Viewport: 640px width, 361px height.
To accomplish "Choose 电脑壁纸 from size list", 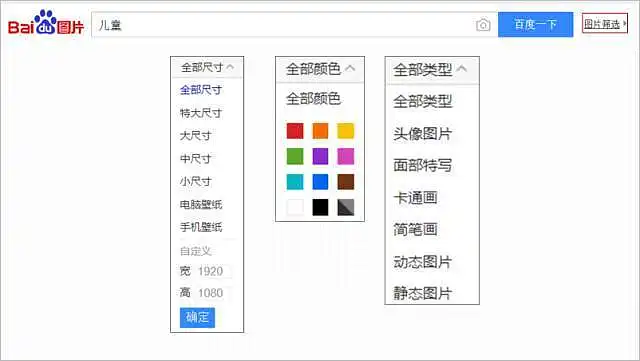I will coord(201,204).
